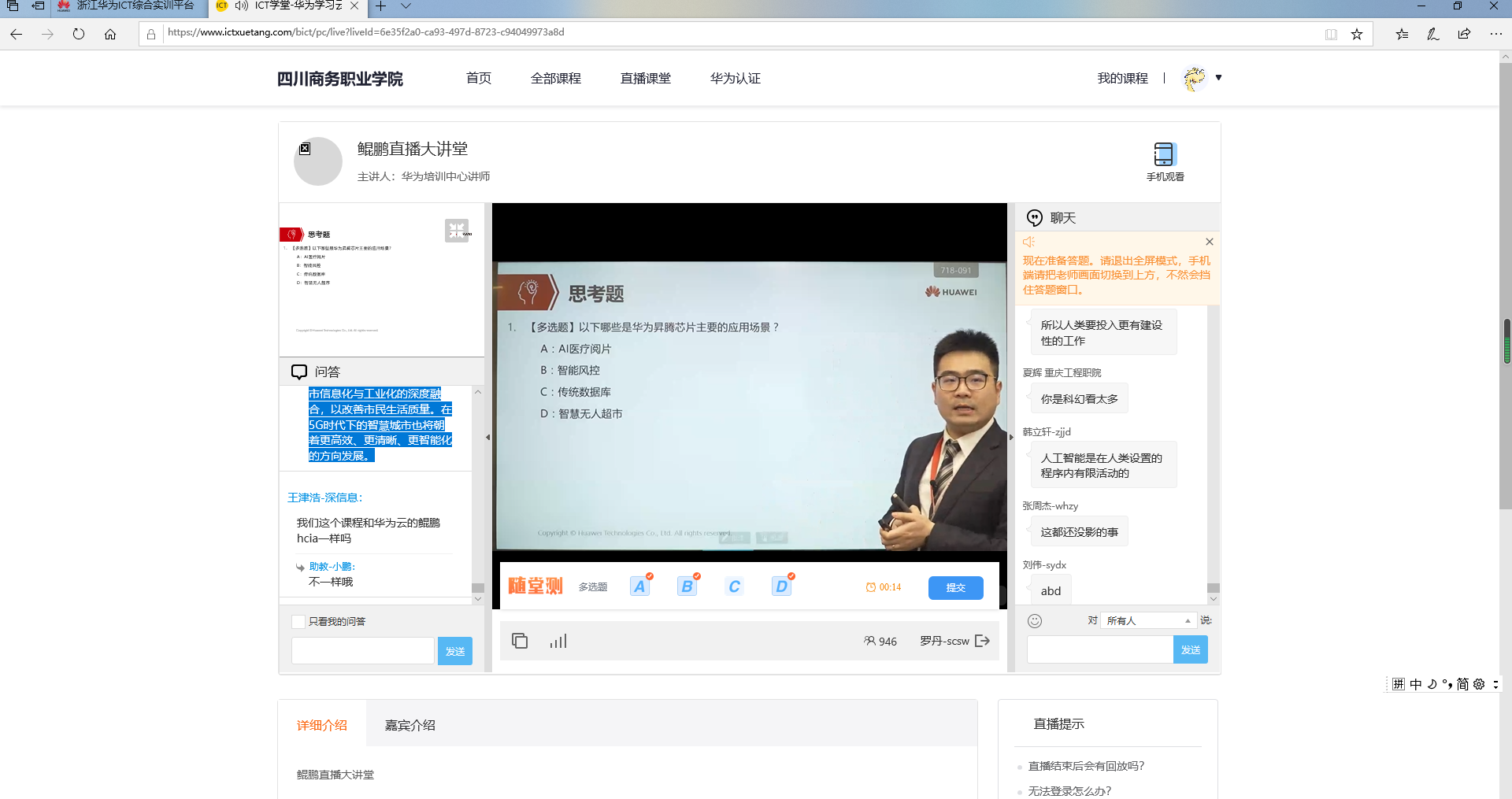Click the mobile viewing (手机观看) icon
Screen dimensions: 1512x799
1164,154
